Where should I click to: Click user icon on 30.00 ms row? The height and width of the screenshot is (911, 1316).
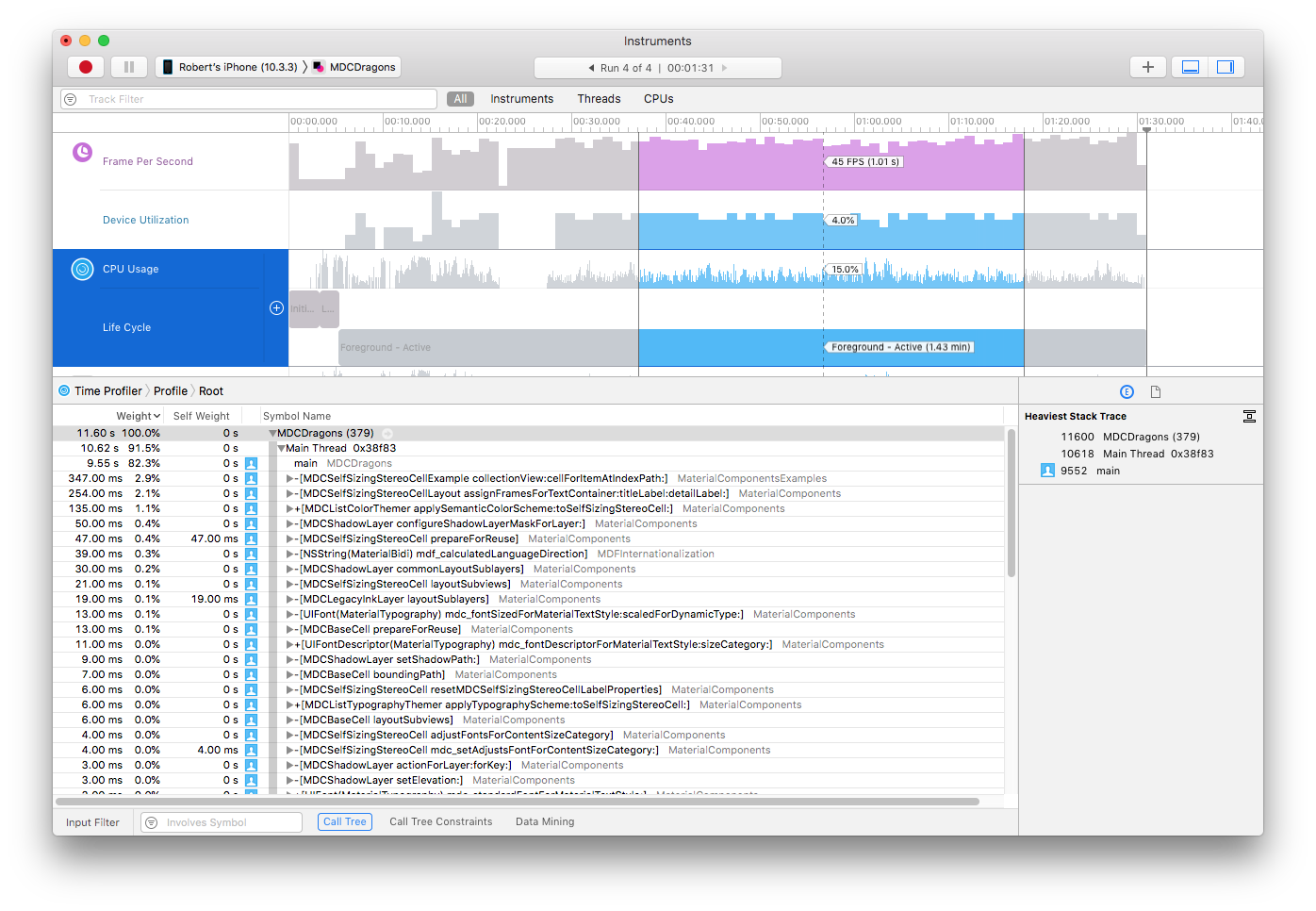coord(251,569)
